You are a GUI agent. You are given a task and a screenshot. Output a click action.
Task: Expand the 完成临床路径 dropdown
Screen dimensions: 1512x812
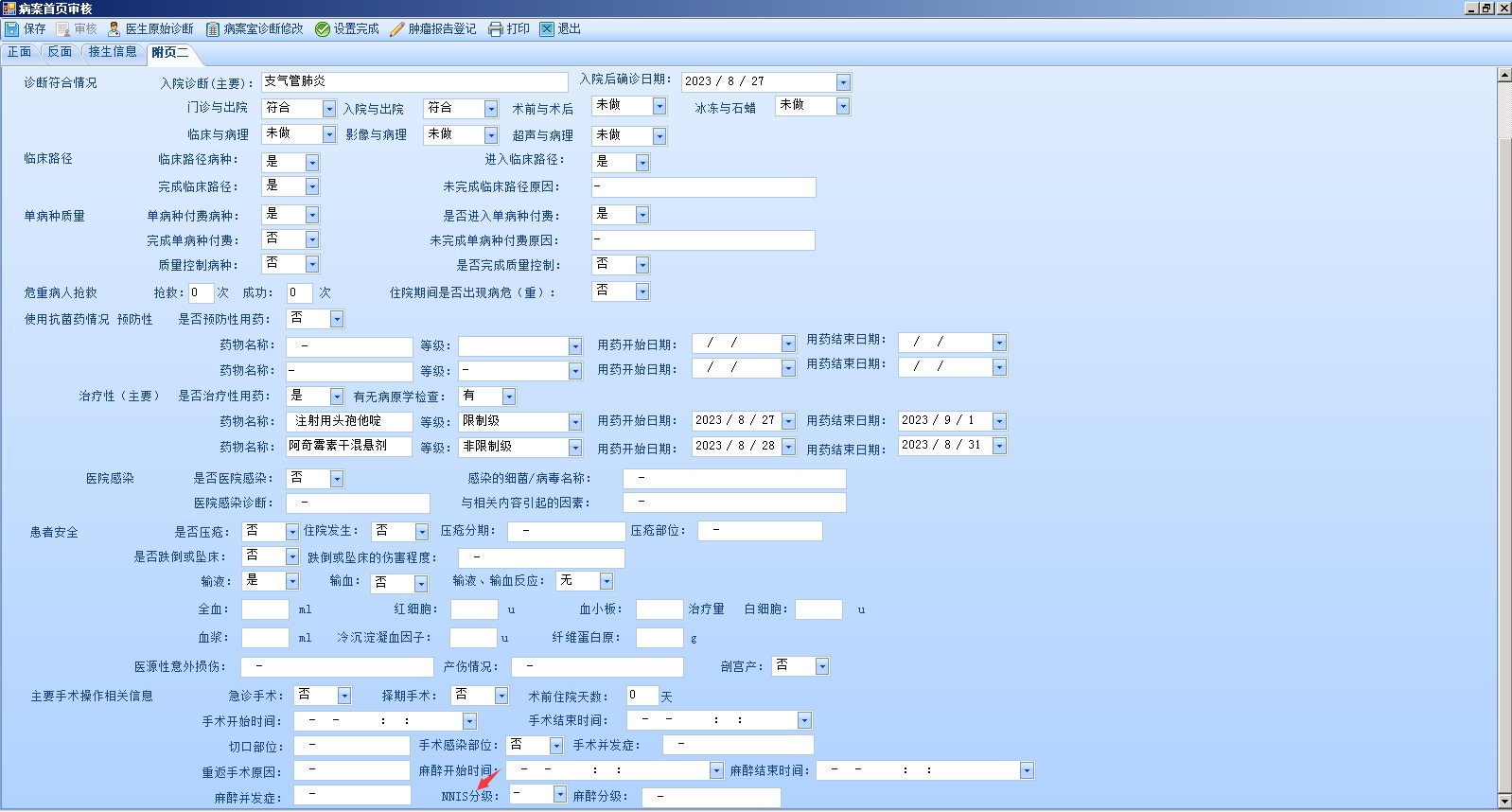tap(312, 186)
